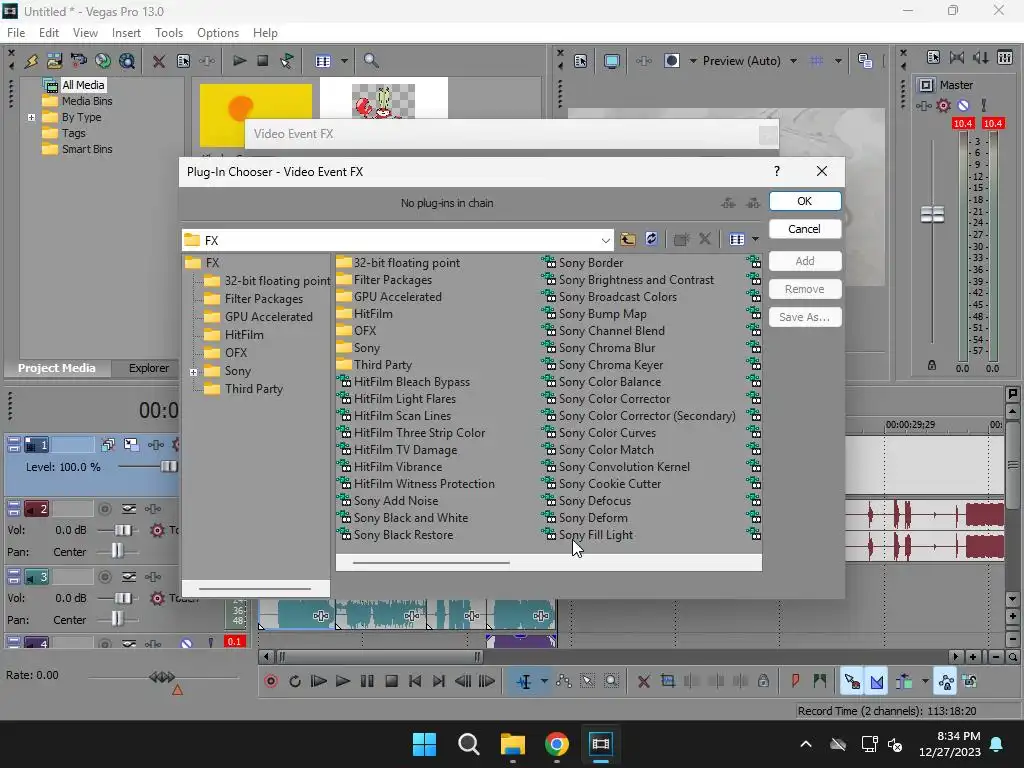1024x768 pixels.
Task: Toggle Arm for Record on track 2
Action: coord(104,509)
